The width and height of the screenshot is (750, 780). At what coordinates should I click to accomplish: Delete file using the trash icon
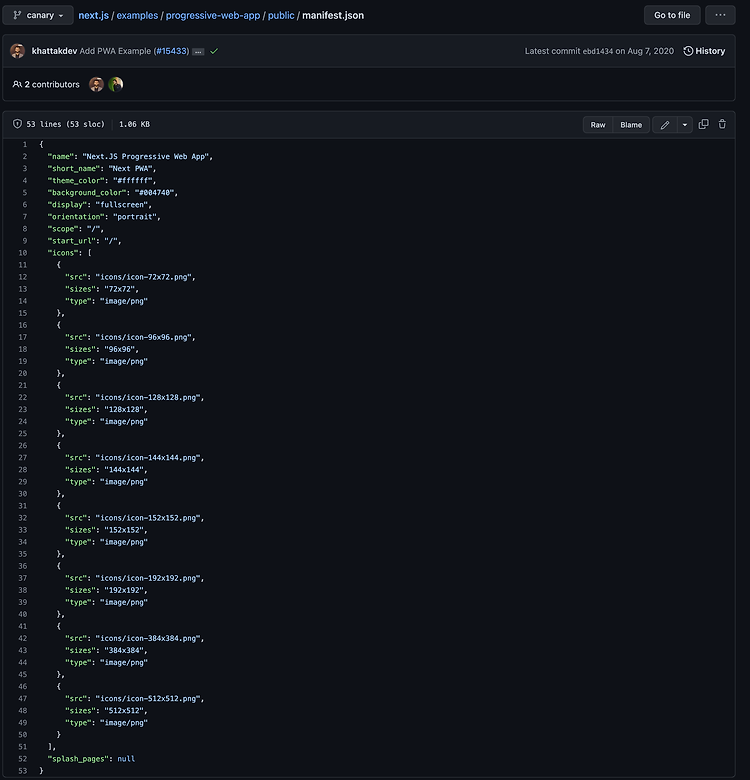click(722, 124)
